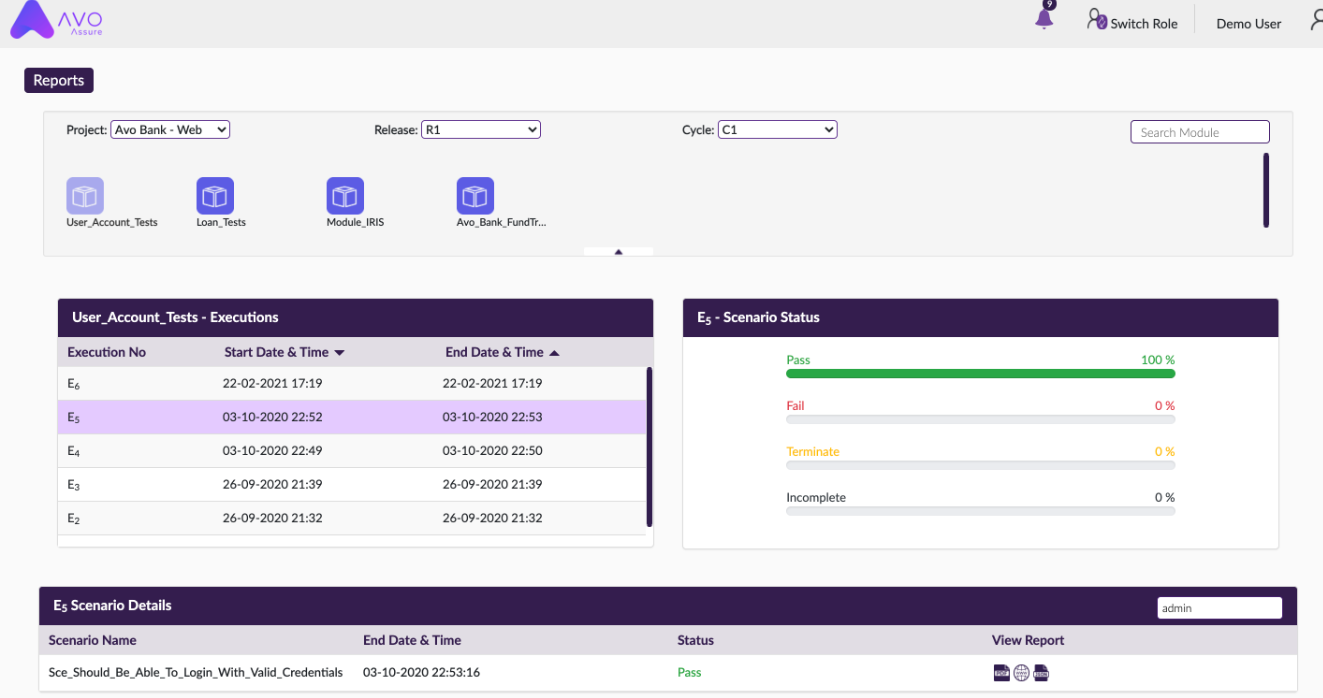Click the Incomplete progress bar
1323x698 pixels.
980,512
